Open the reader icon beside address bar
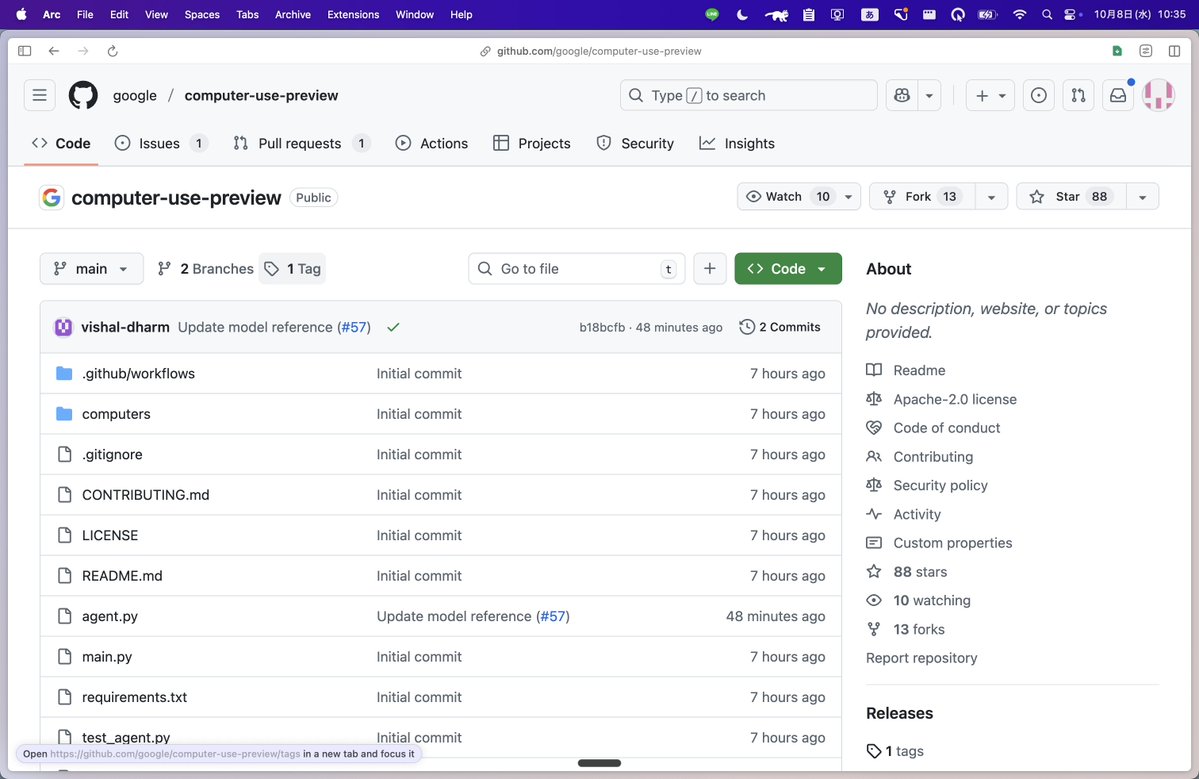The image size is (1199, 779). tap(1145, 51)
